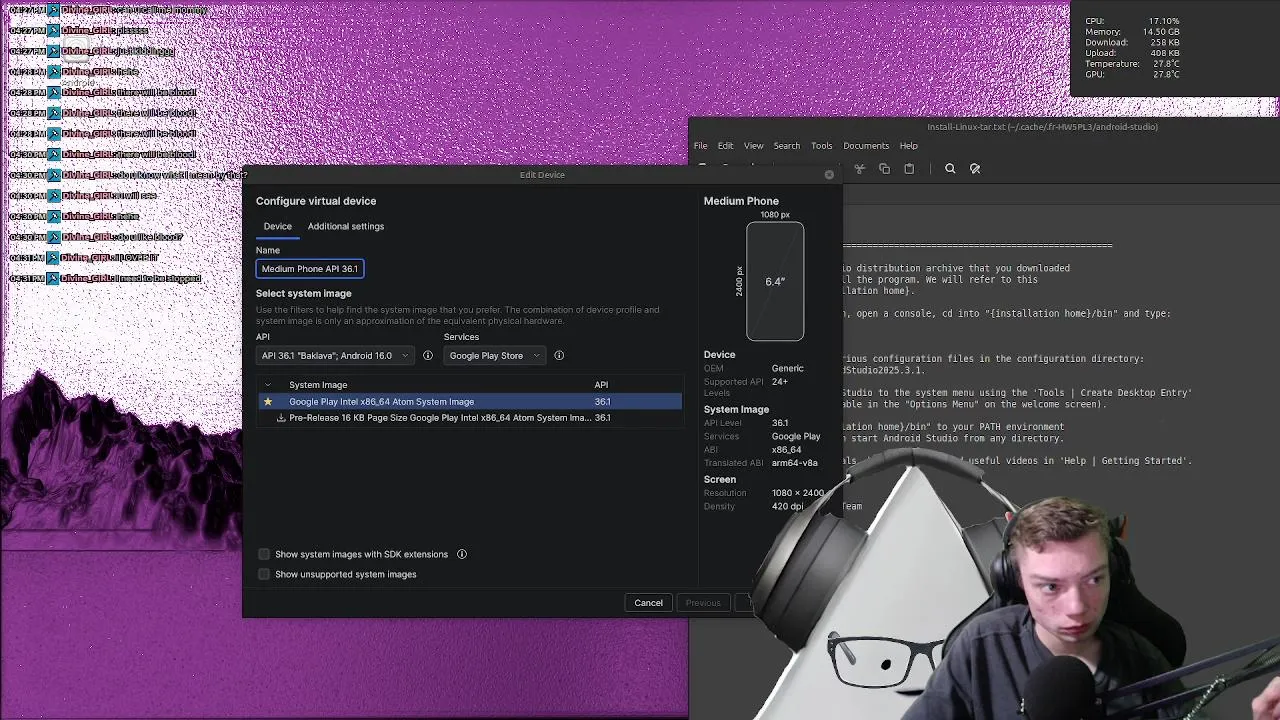Viewport: 1280px width, 720px height.
Task: Click the star icon on recommended system image
Action: (267, 402)
